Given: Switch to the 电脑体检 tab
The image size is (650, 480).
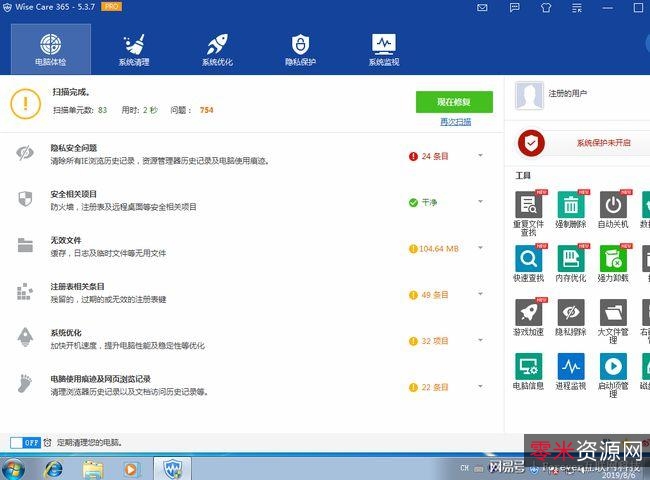Looking at the screenshot, I should [x=51, y=49].
